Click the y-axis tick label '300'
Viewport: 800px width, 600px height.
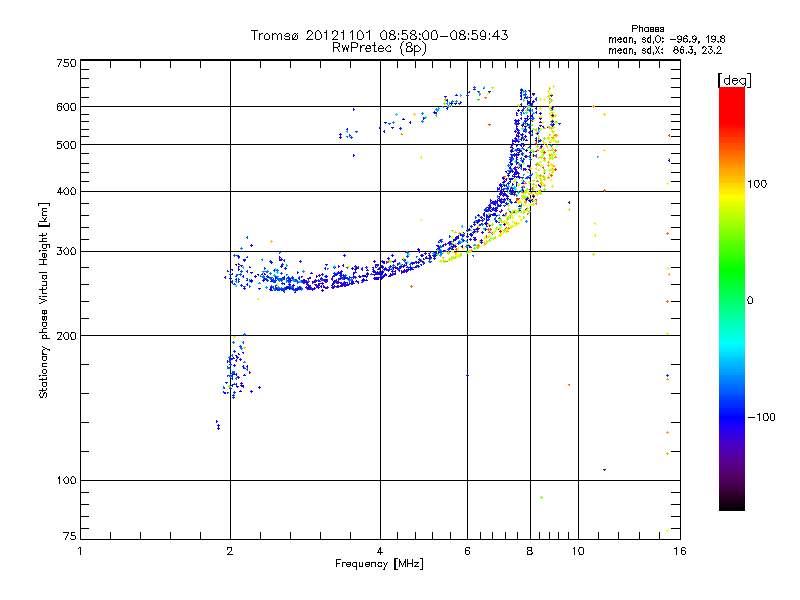[66, 252]
